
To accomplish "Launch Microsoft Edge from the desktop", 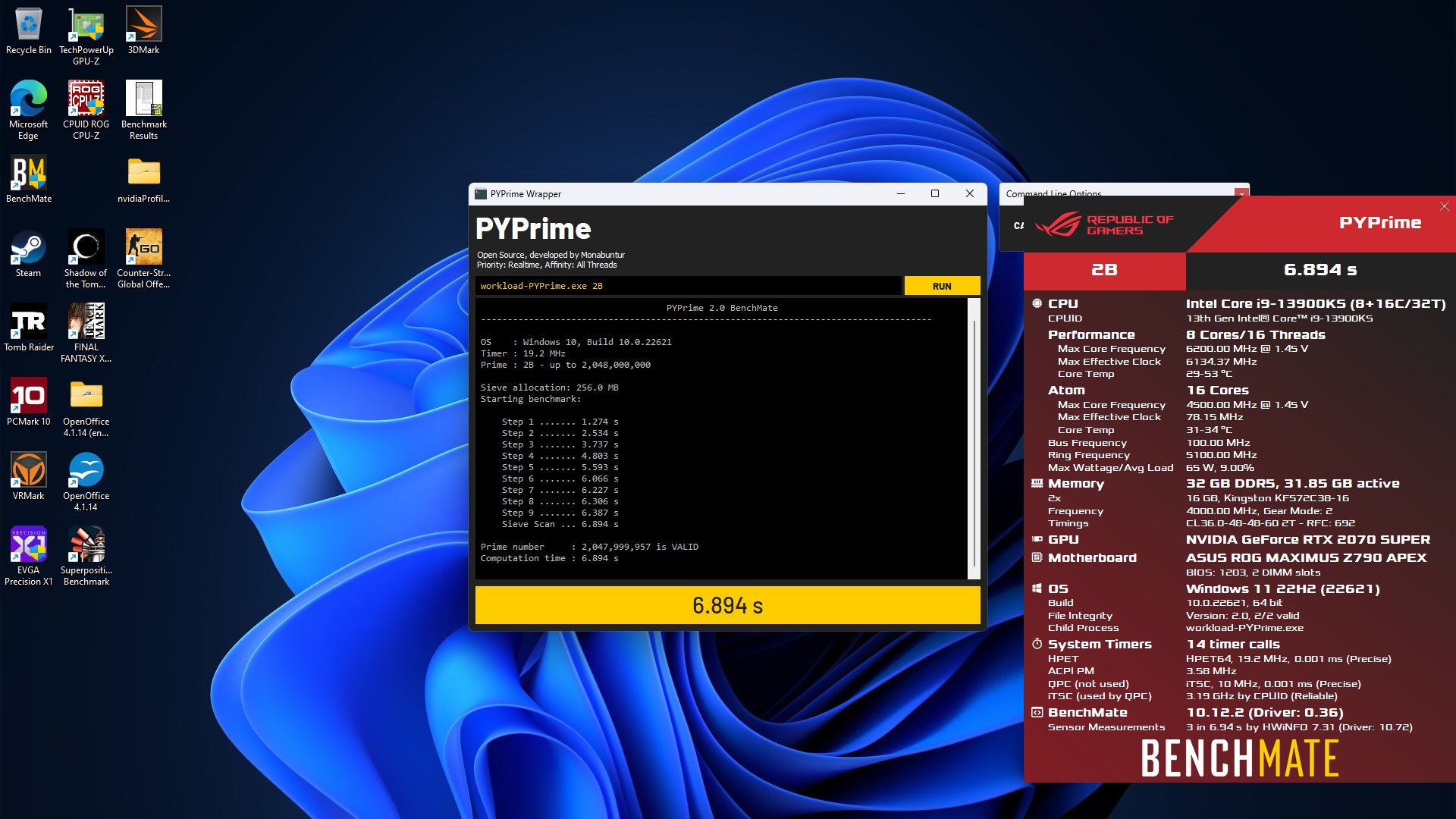I will [x=29, y=111].
